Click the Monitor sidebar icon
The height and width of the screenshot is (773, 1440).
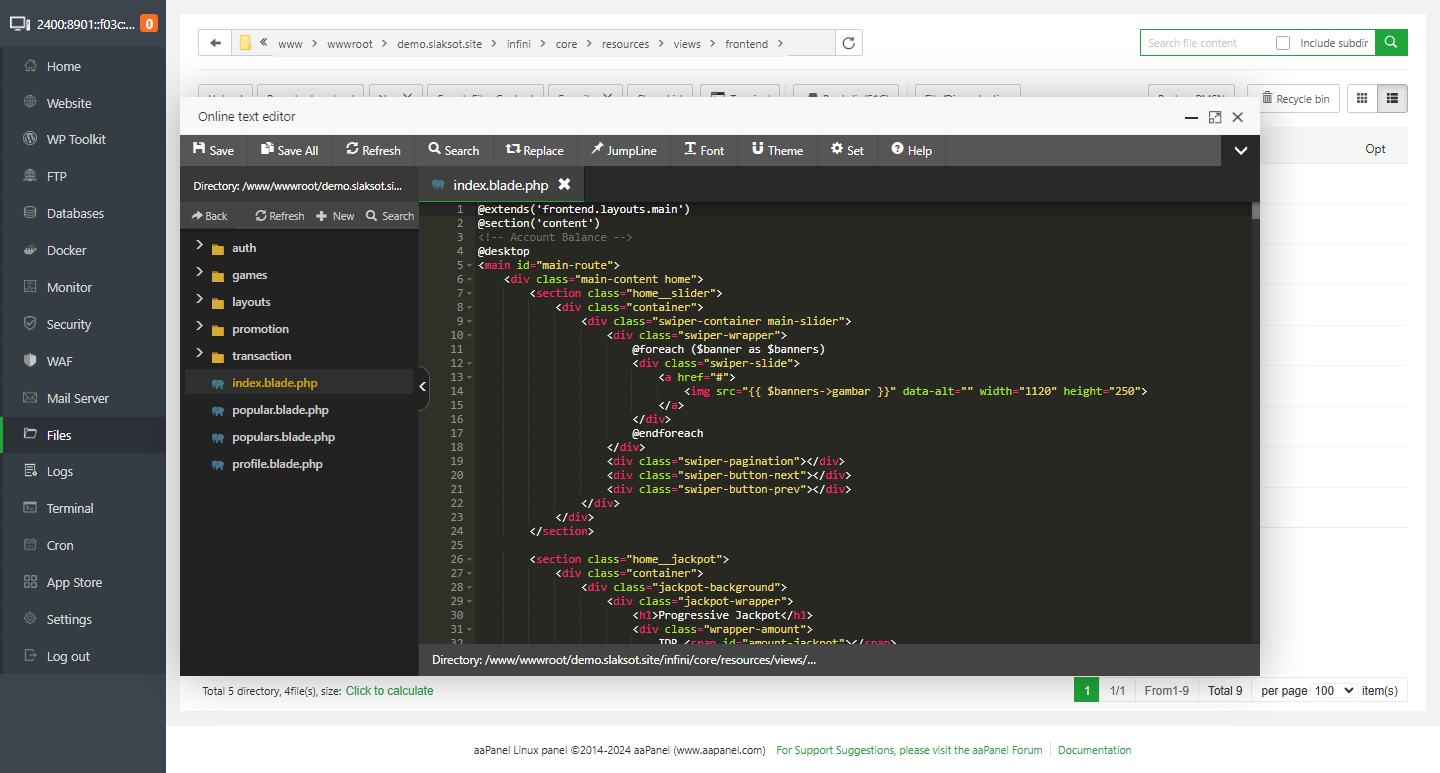(x=29, y=287)
